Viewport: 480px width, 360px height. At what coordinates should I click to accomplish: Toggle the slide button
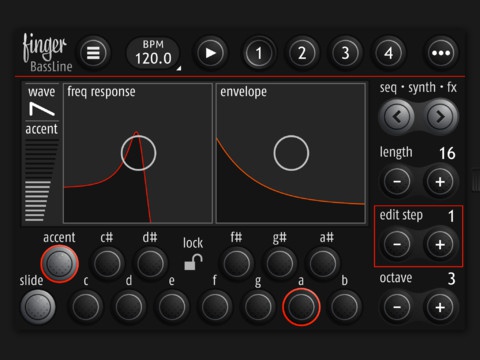38,307
